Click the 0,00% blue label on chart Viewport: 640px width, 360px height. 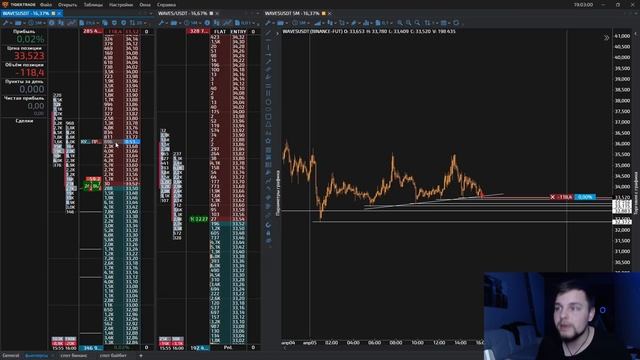coord(585,197)
